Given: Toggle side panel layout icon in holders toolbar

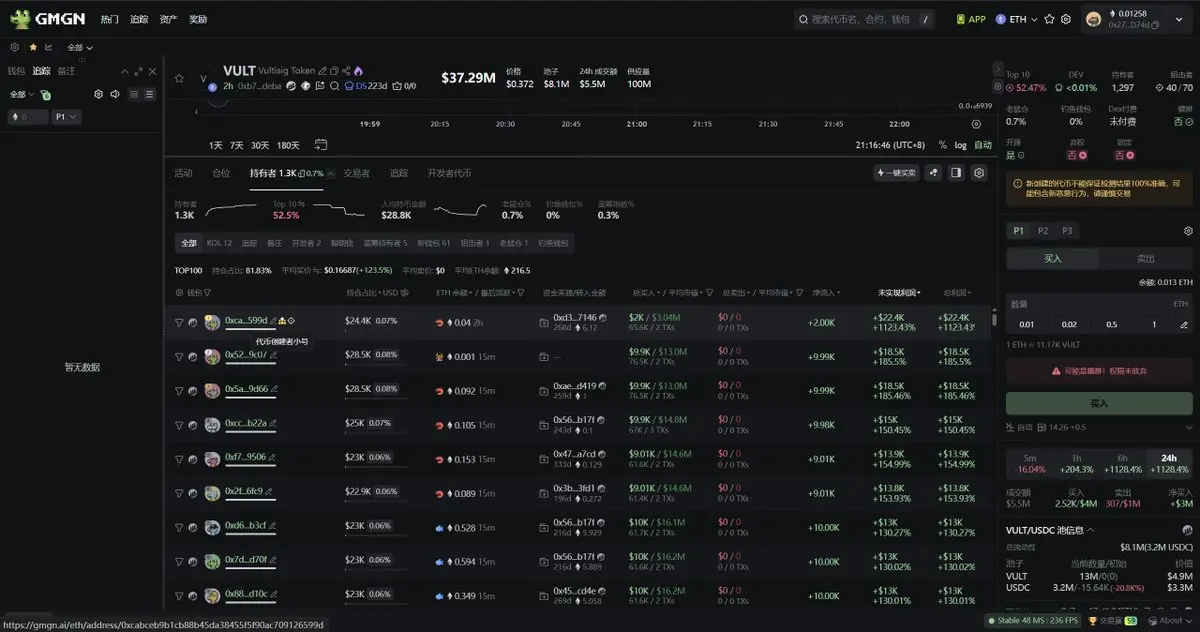Looking at the screenshot, I should point(956,173).
